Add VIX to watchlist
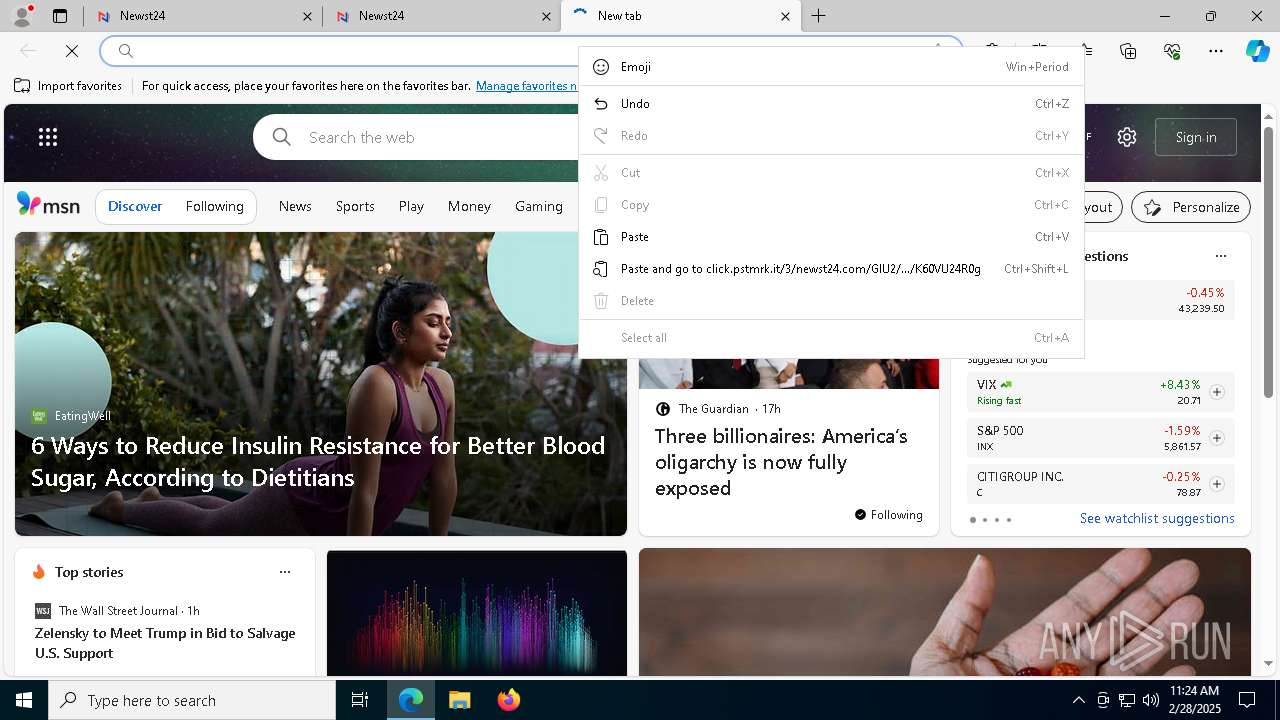This screenshot has width=1280, height=720. (1217, 392)
